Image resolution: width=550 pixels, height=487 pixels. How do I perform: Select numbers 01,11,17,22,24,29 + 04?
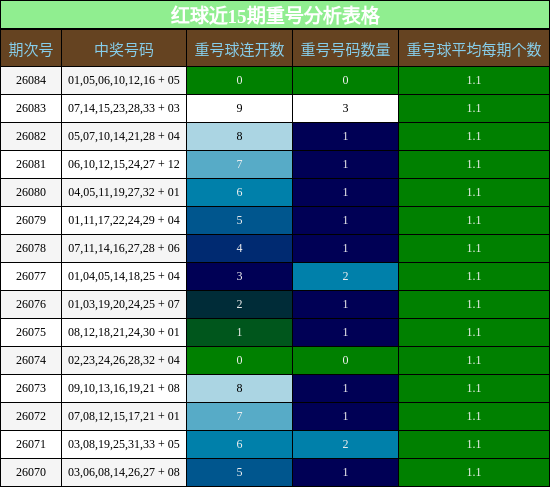pyautogui.click(x=124, y=220)
